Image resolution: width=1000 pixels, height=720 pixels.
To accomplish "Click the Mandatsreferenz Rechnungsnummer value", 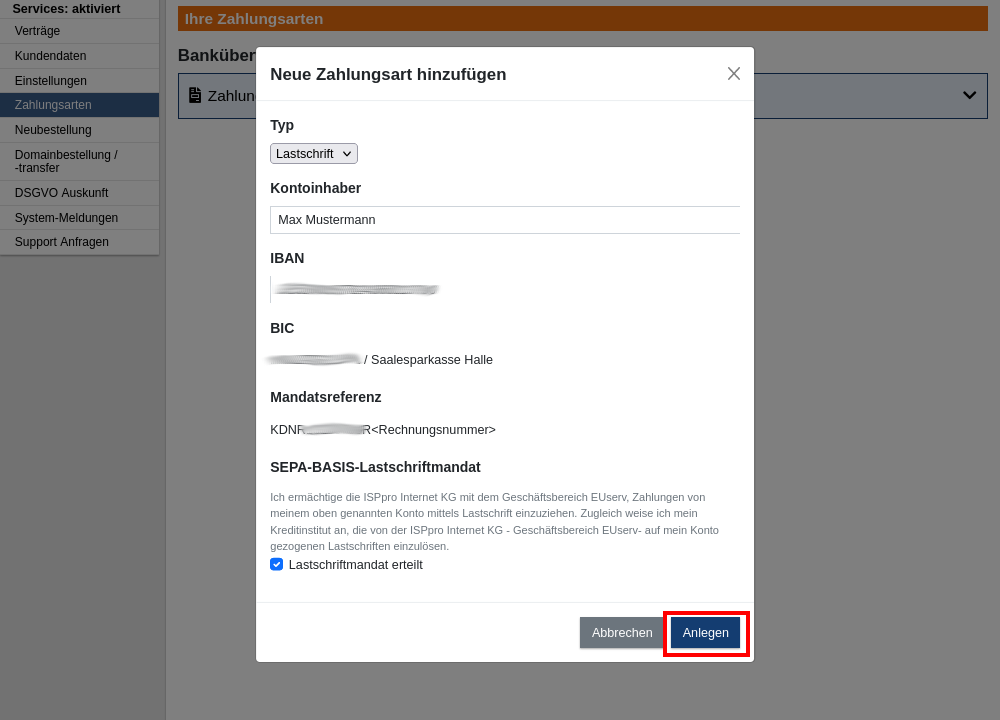I will click(x=383, y=430).
